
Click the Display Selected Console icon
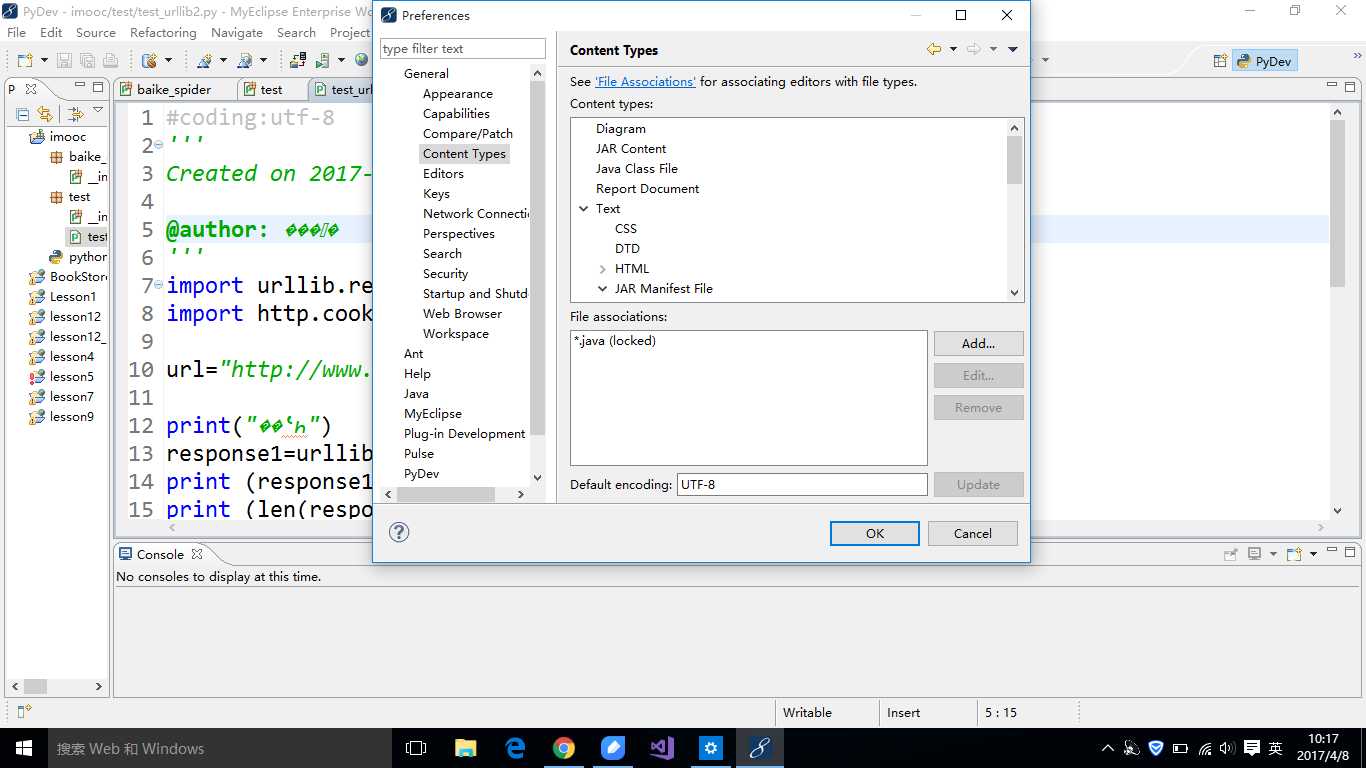[x=1254, y=554]
